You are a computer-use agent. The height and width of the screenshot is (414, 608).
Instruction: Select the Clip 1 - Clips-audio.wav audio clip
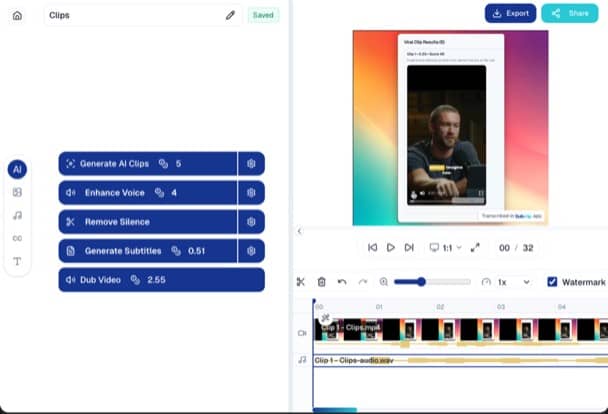tap(460, 361)
